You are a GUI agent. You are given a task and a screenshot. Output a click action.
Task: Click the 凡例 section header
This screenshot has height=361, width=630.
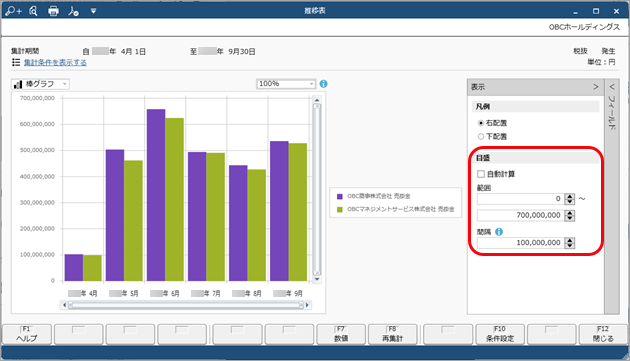point(536,107)
